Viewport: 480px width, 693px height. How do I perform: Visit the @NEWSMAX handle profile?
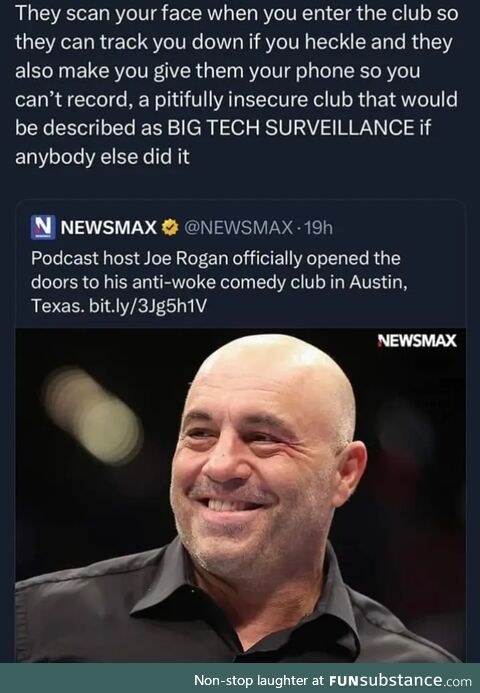pos(238,228)
